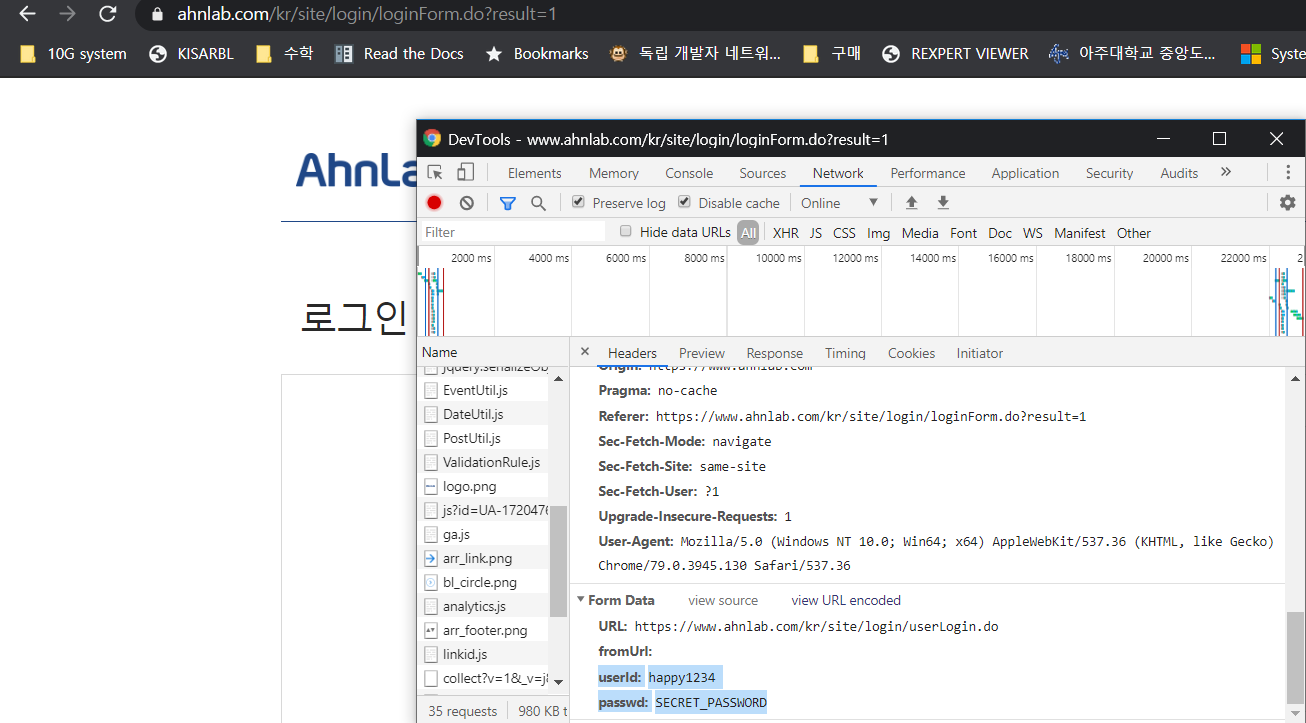Click the padlock site info icon
The image size is (1306, 723).
pyautogui.click(x=156, y=15)
